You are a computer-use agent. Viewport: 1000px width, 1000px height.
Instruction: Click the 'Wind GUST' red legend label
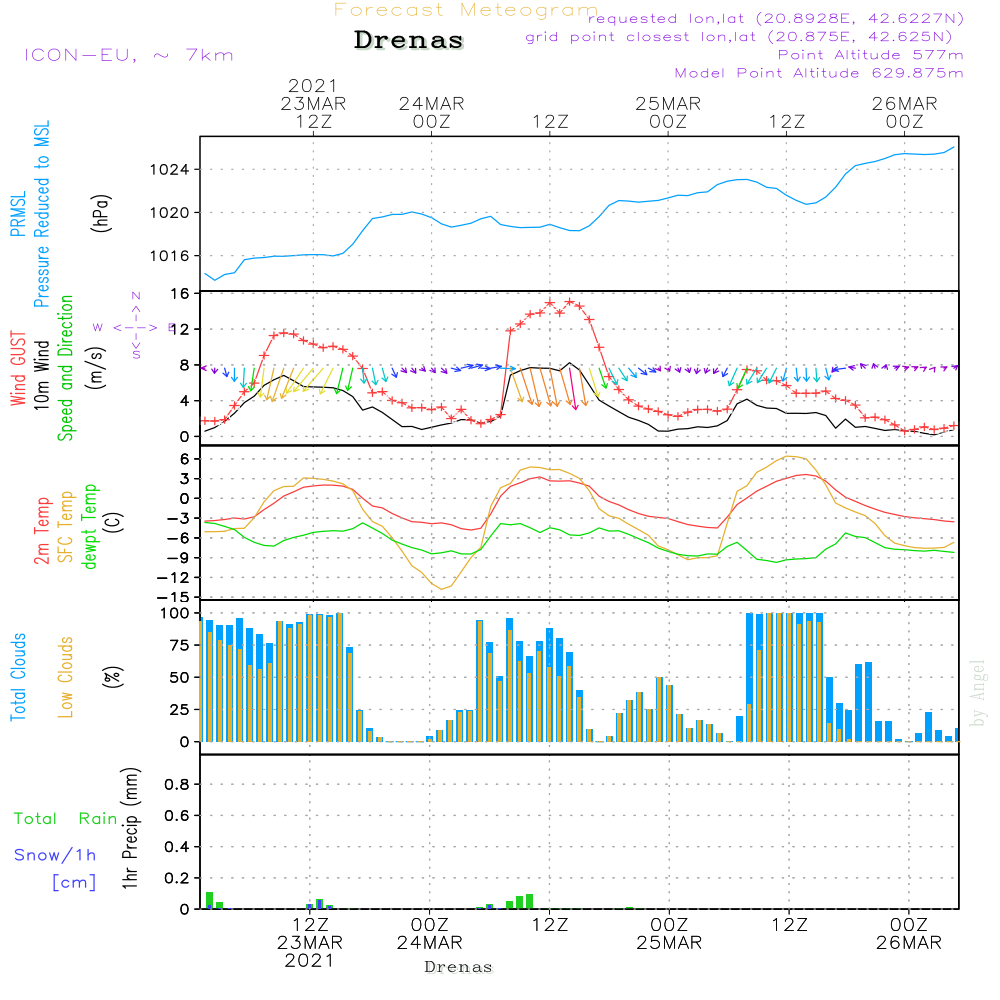tap(18, 368)
